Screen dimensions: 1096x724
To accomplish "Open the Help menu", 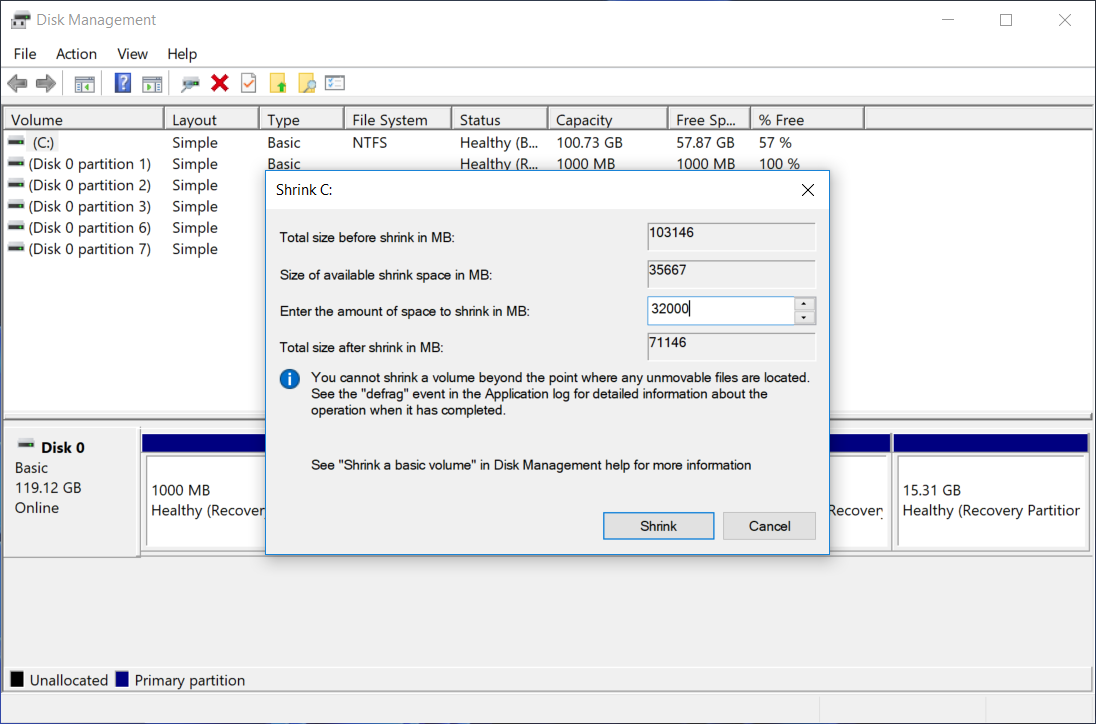I will tap(182, 54).
